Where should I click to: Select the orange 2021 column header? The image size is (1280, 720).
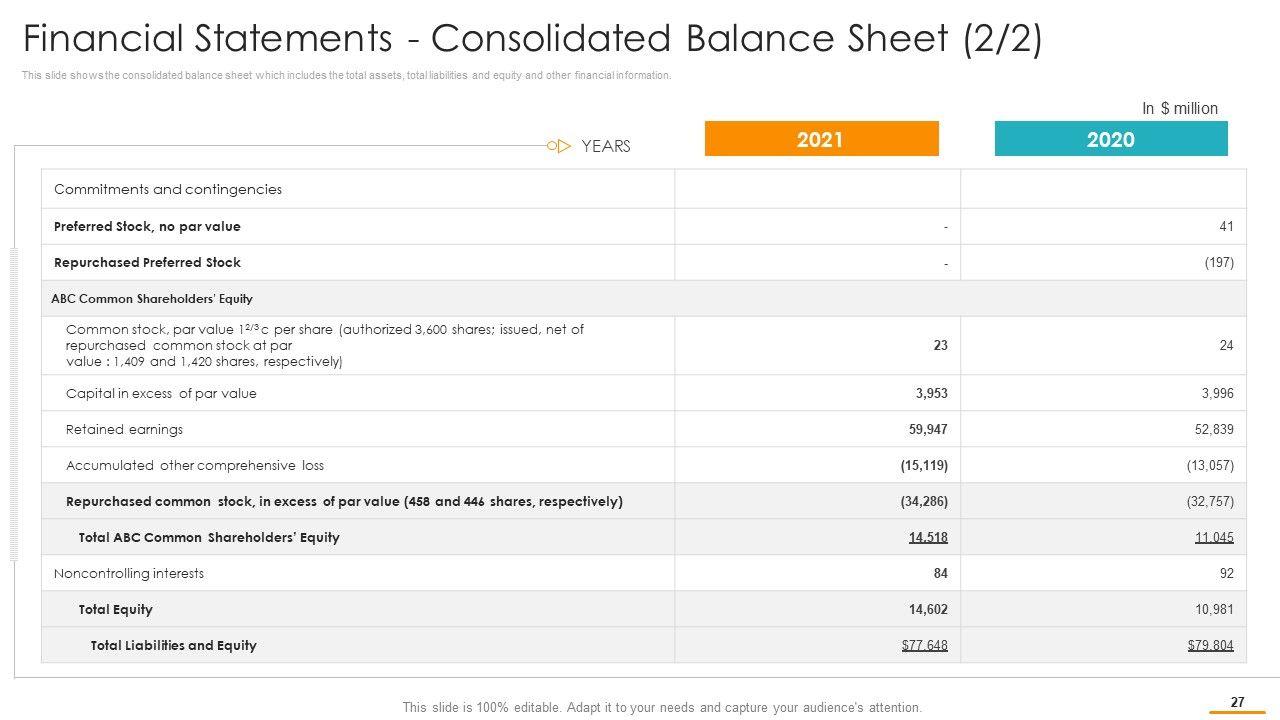821,139
